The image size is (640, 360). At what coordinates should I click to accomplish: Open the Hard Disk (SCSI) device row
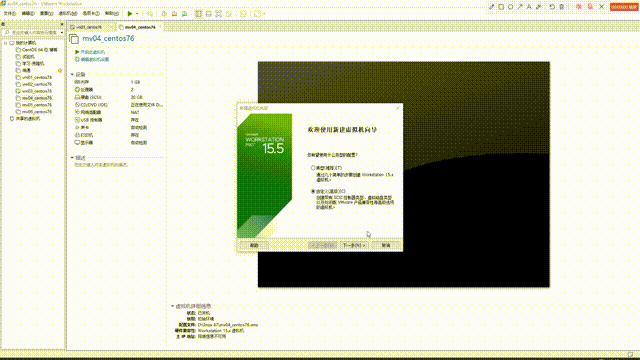(x=118, y=97)
